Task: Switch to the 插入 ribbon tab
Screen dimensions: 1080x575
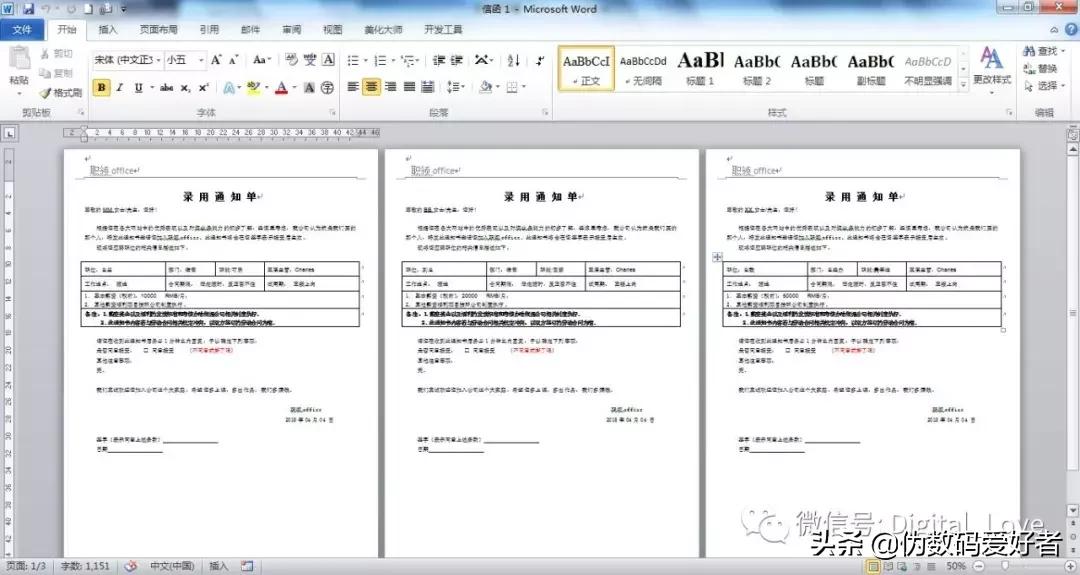Action: coord(108,30)
